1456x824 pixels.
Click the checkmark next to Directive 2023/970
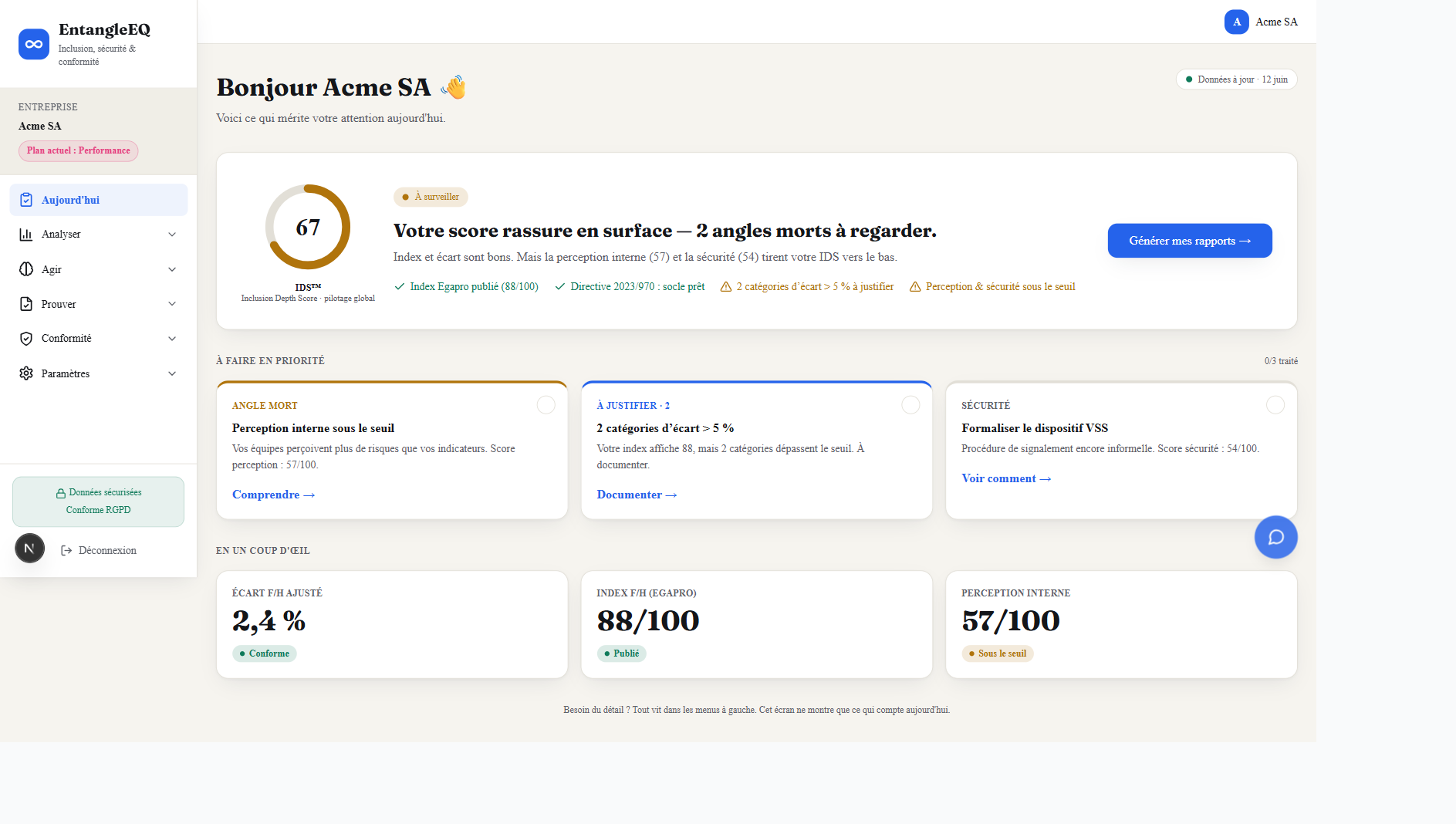tap(560, 287)
